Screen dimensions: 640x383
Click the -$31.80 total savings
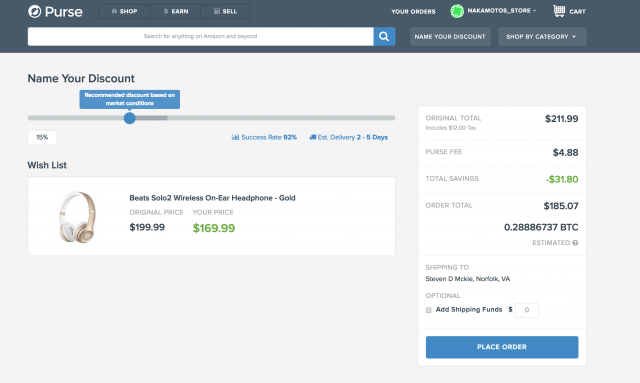pyautogui.click(x=562, y=179)
